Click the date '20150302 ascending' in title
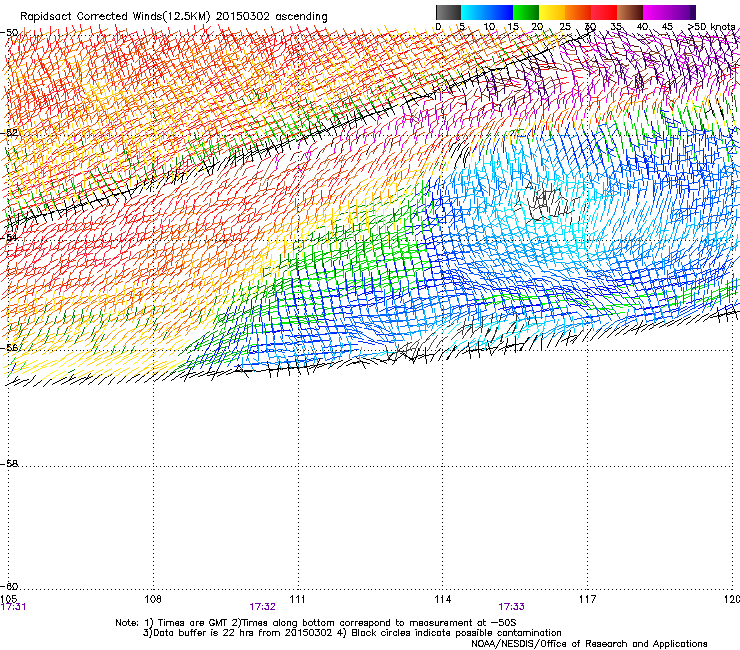Image resolution: width=740 pixels, height=650 pixels. pos(271,16)
